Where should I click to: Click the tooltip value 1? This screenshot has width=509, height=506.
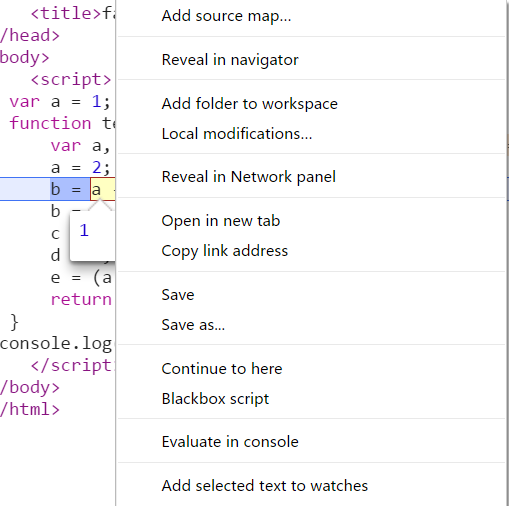pyautogui.click(x=84, y=230)
